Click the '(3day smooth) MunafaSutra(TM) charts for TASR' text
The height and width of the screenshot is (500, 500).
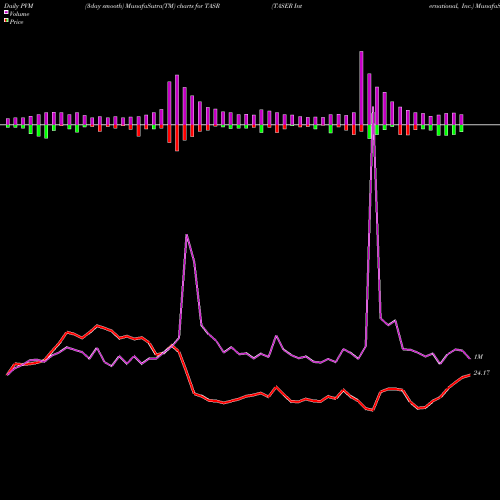[x=152, y=6]
